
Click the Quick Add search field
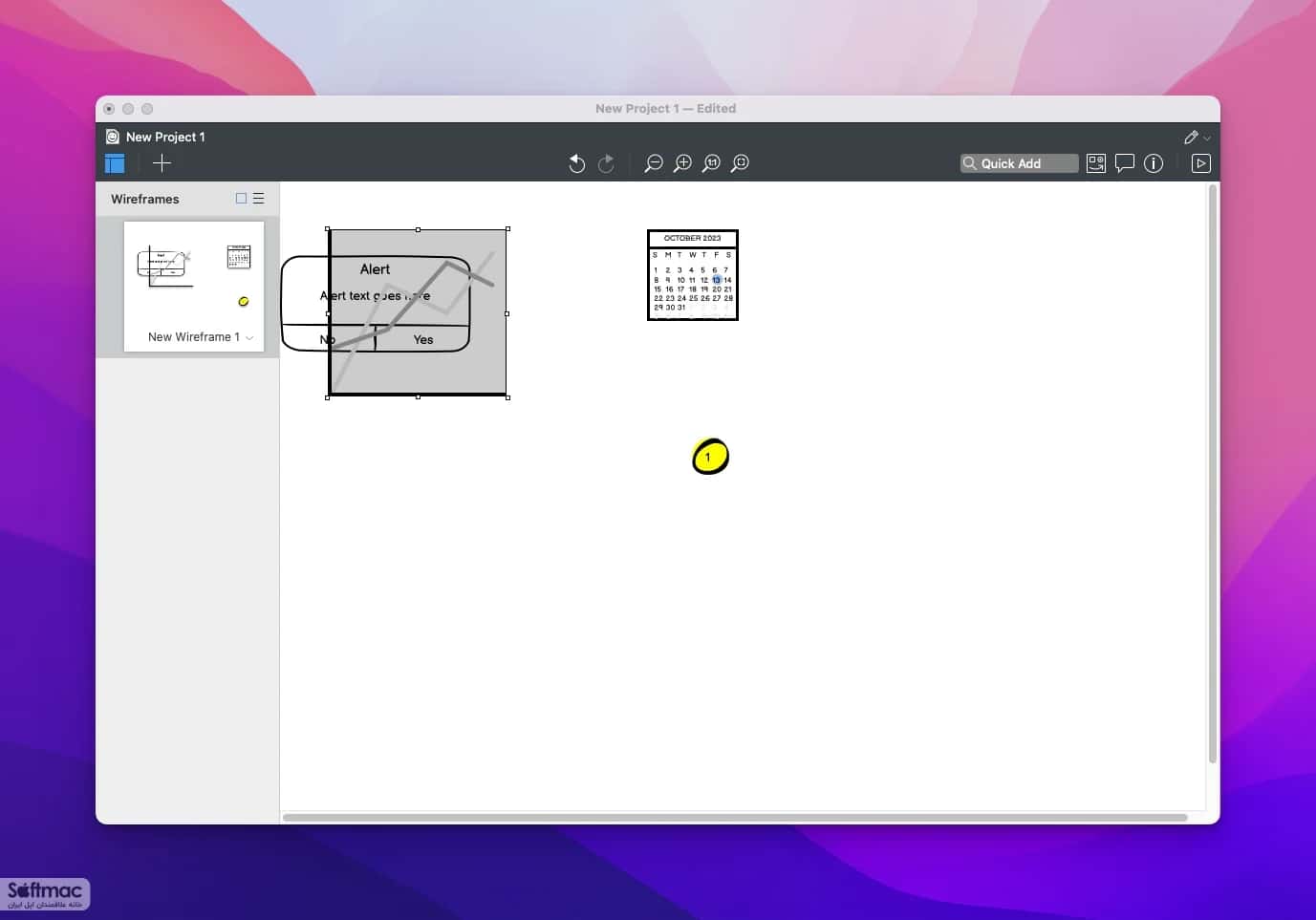[x=1019, y=163]
